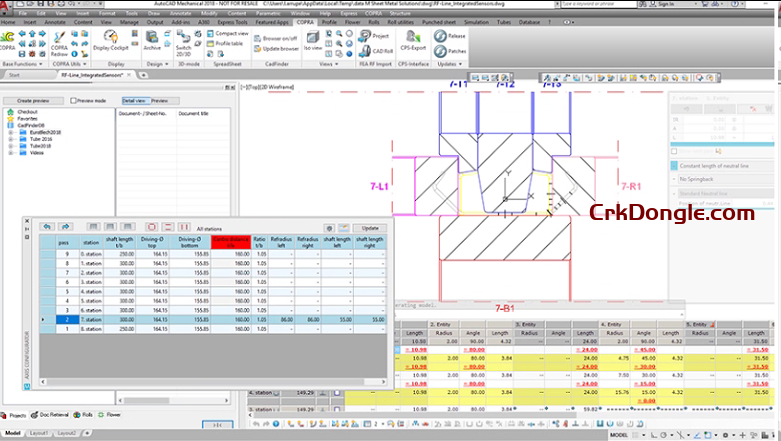Screen dimensions: 781x441
Task: Select the CadFinderDB tree node
Action: tap(31, 126)
